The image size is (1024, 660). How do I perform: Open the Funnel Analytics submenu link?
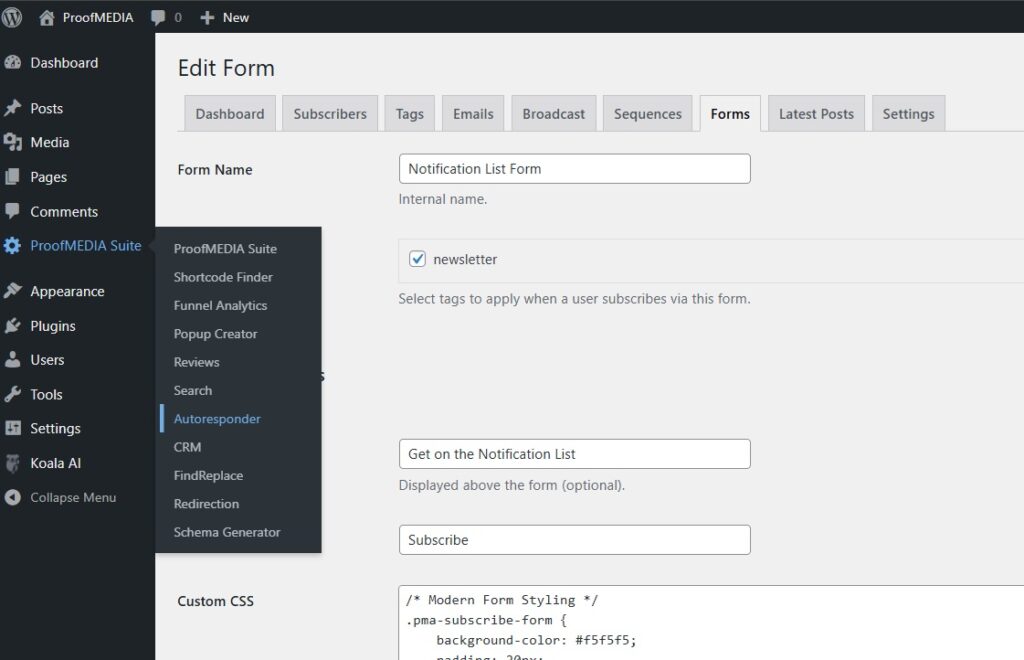(220, 306)
